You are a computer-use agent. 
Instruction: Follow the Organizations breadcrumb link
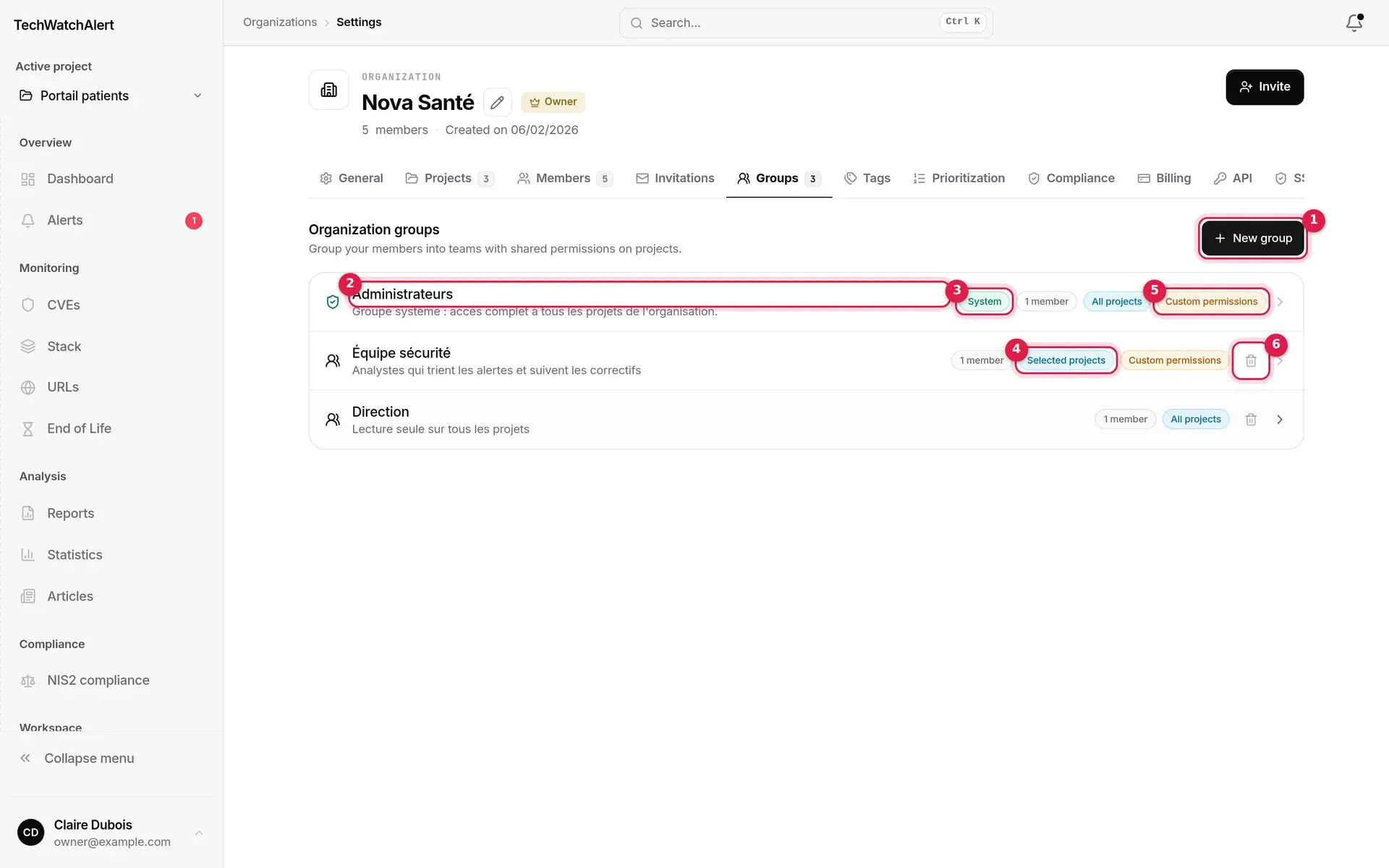280,22
